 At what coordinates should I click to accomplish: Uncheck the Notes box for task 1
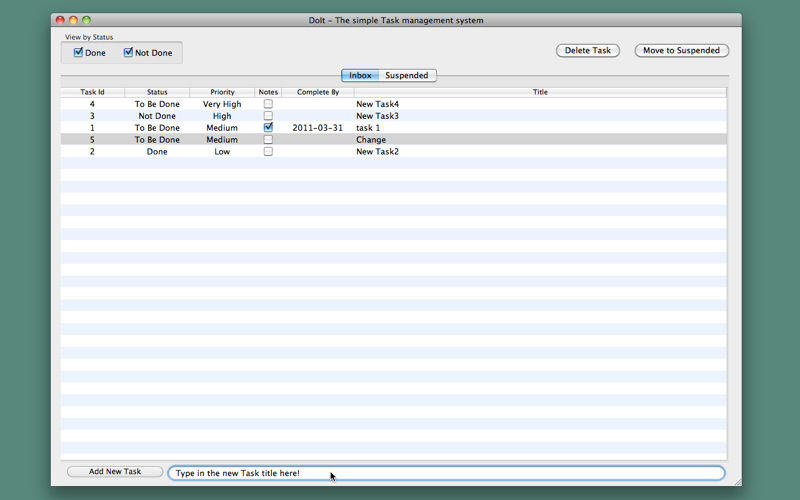(268, 127)
